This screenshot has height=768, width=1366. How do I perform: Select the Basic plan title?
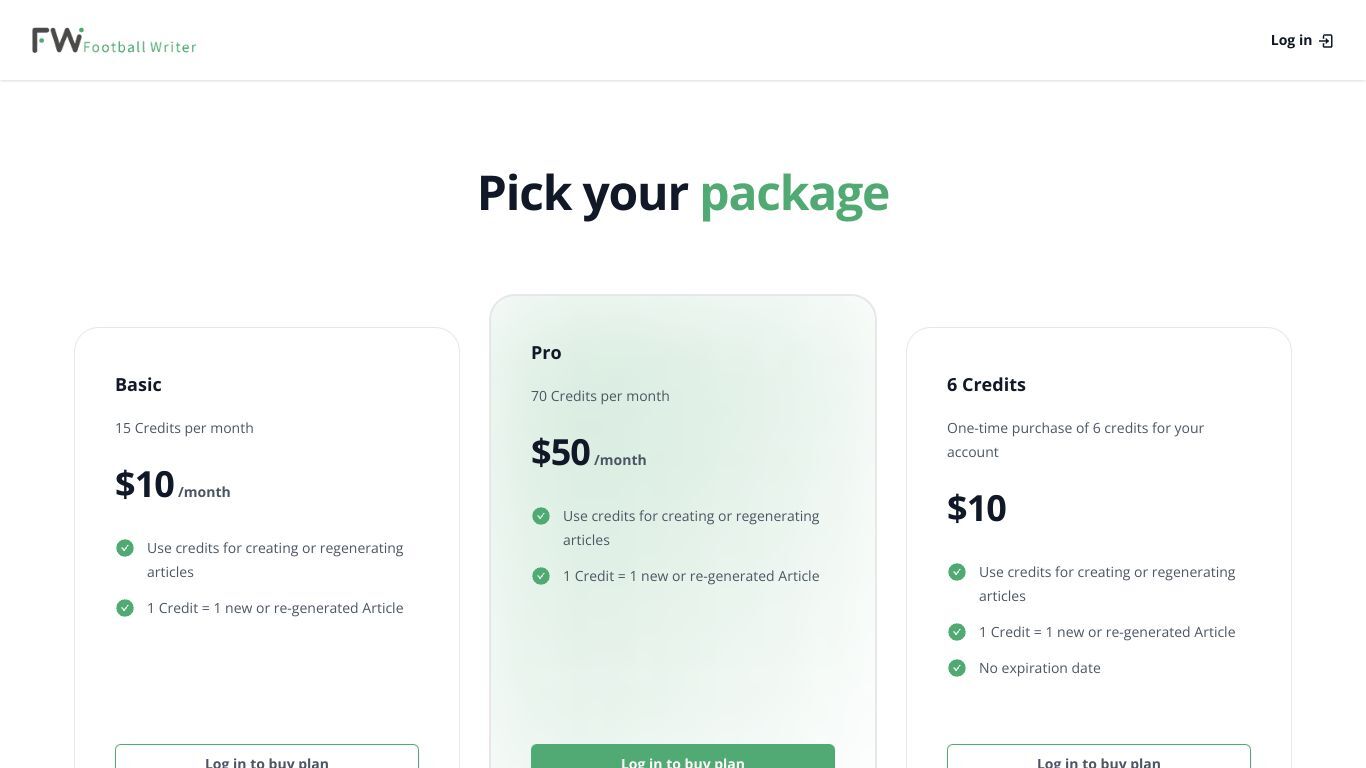point(138,385)
